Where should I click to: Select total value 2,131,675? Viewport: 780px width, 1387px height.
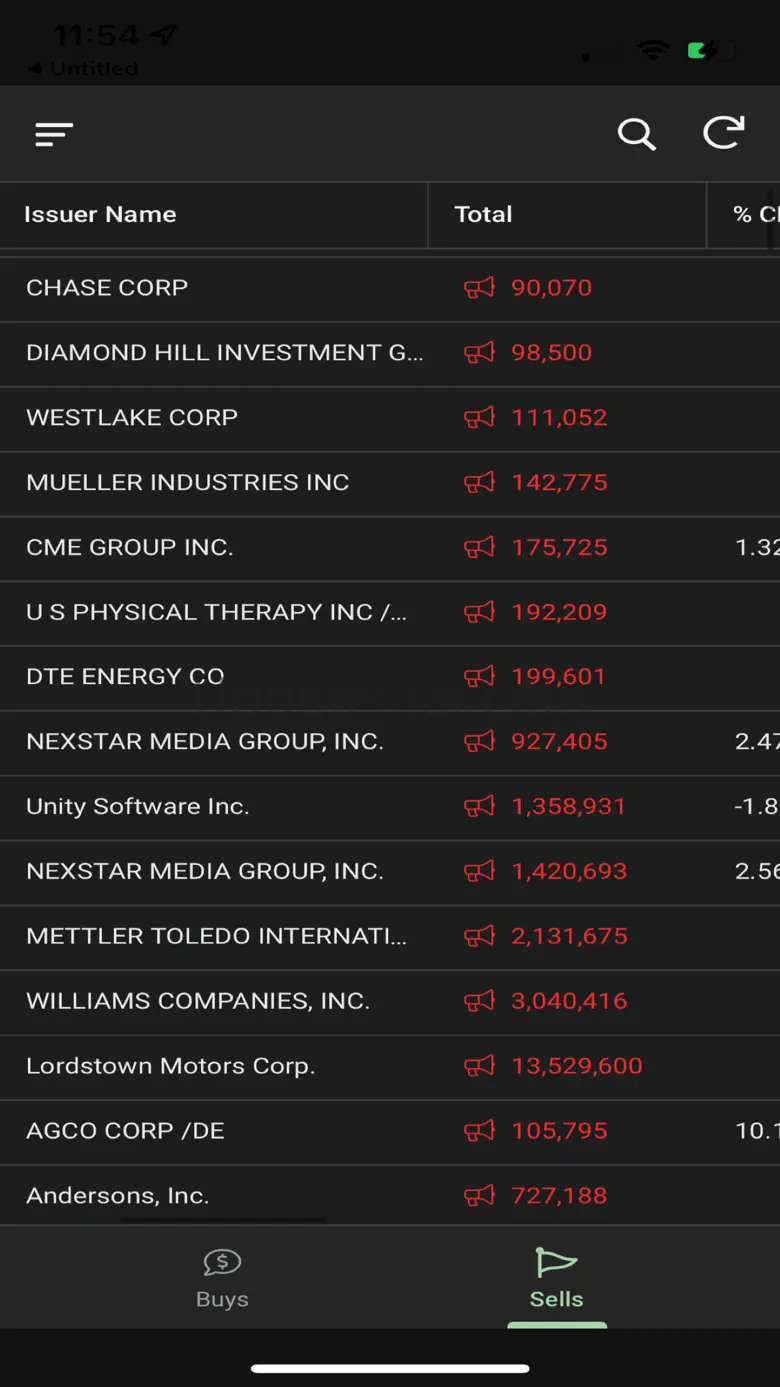pyautogui.click(x=569, y=937)
